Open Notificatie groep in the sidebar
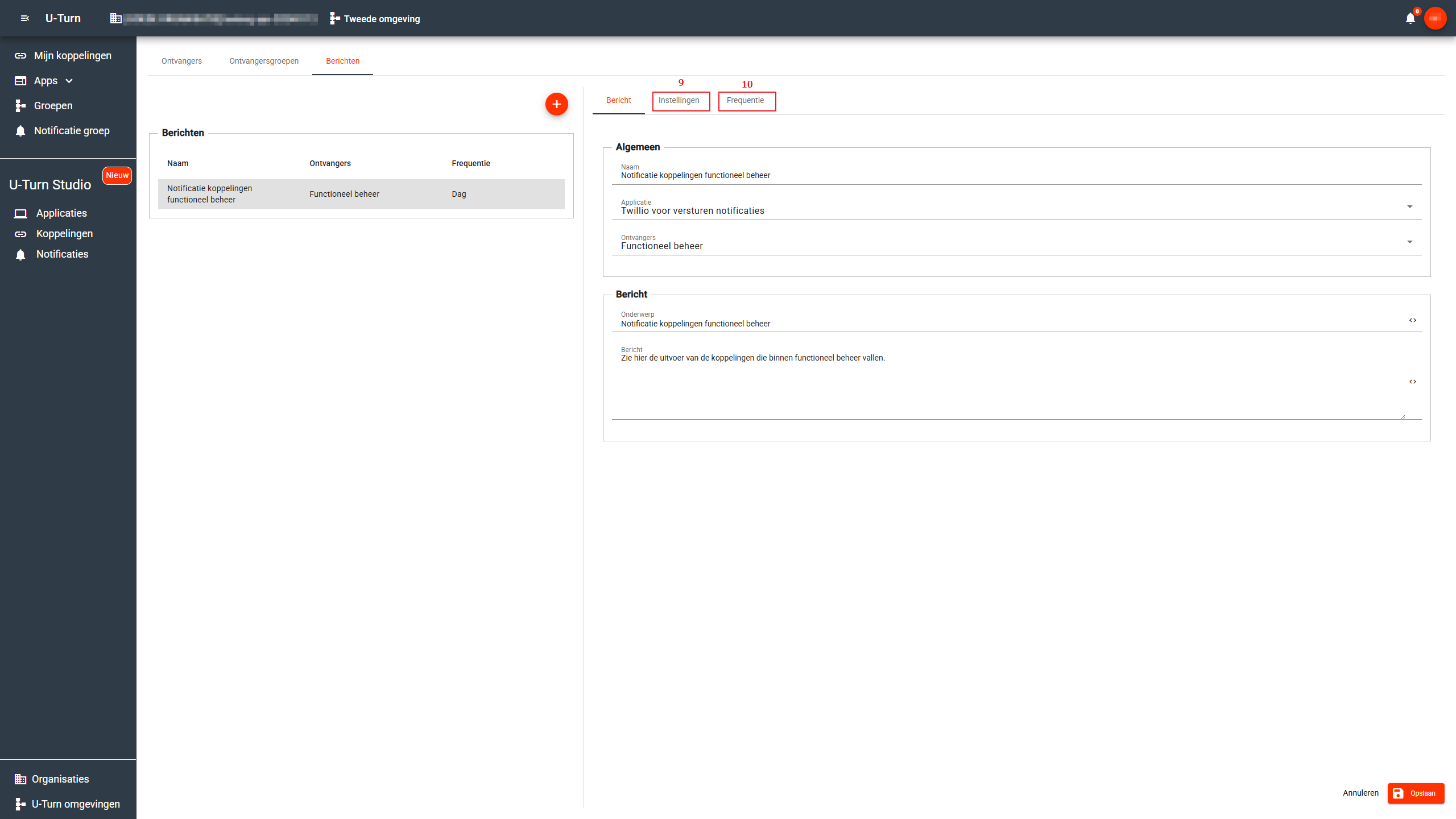The height and width of the screenshot is (819, 1456). 71,131
